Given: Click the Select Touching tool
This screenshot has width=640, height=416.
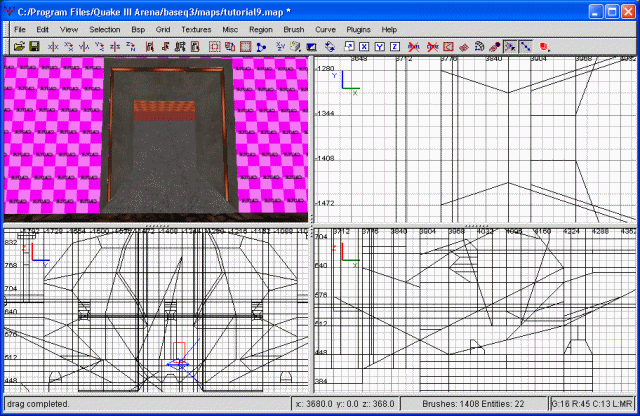Looking at the screenshot, I should click(165, 47).
